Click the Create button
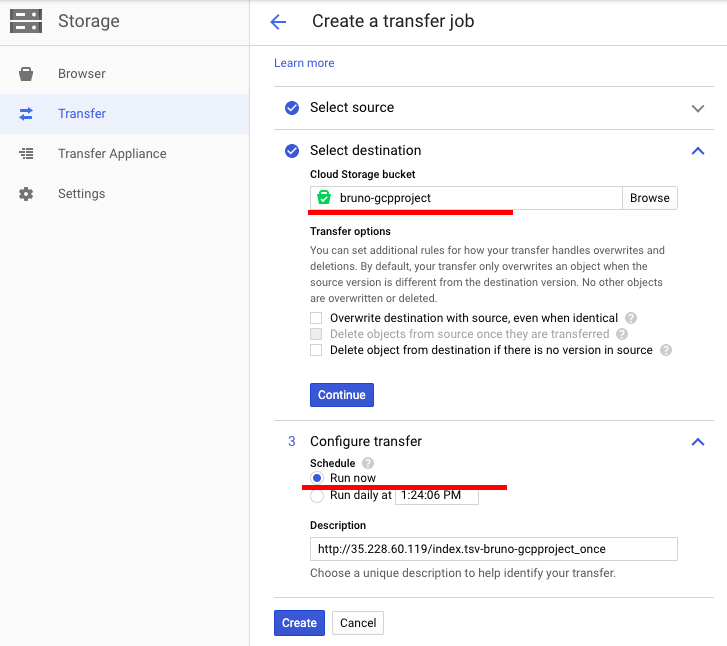This screenshot has height=646, width=727. [x=299, y=623]
